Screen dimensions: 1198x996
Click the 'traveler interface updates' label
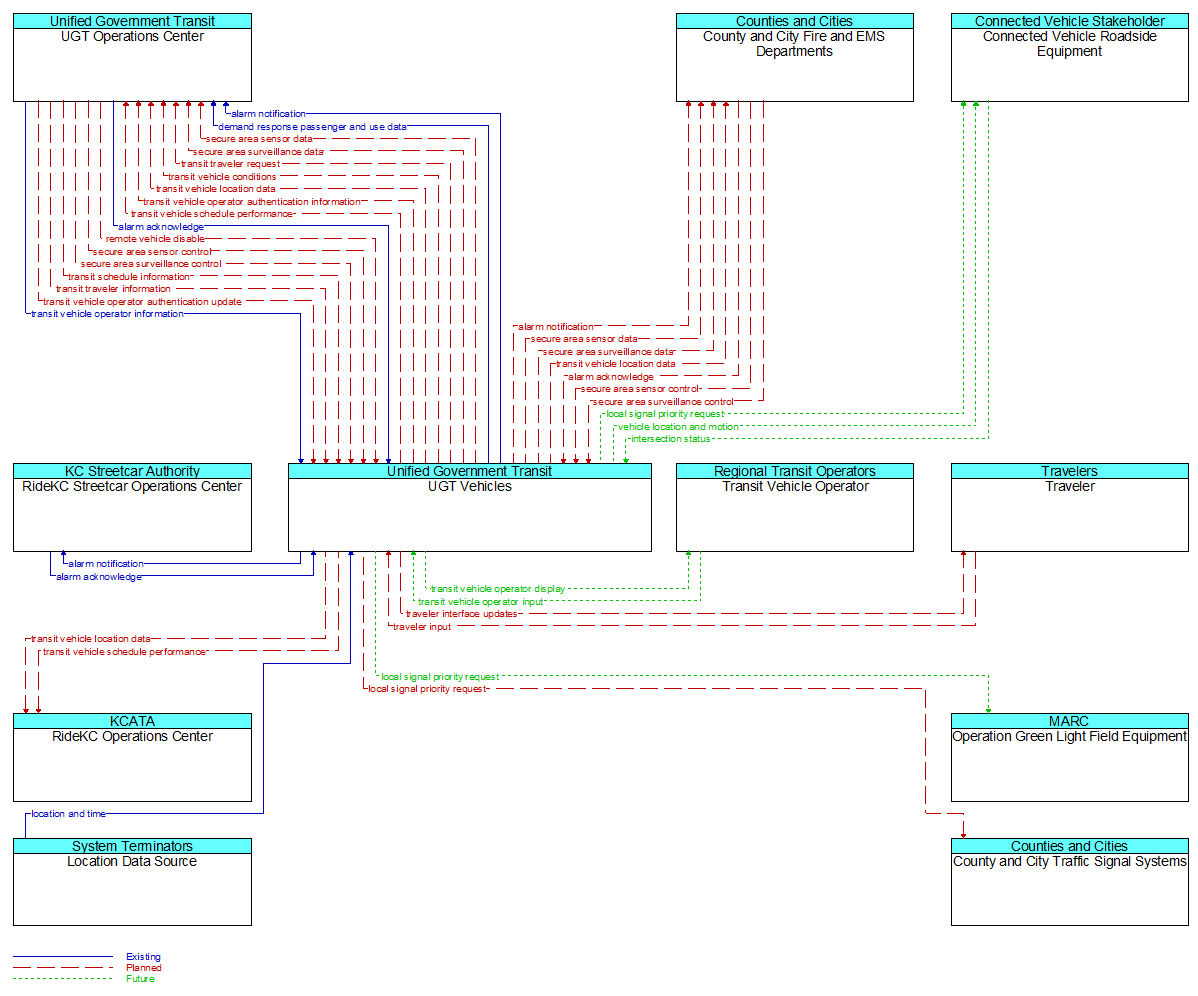461,614
